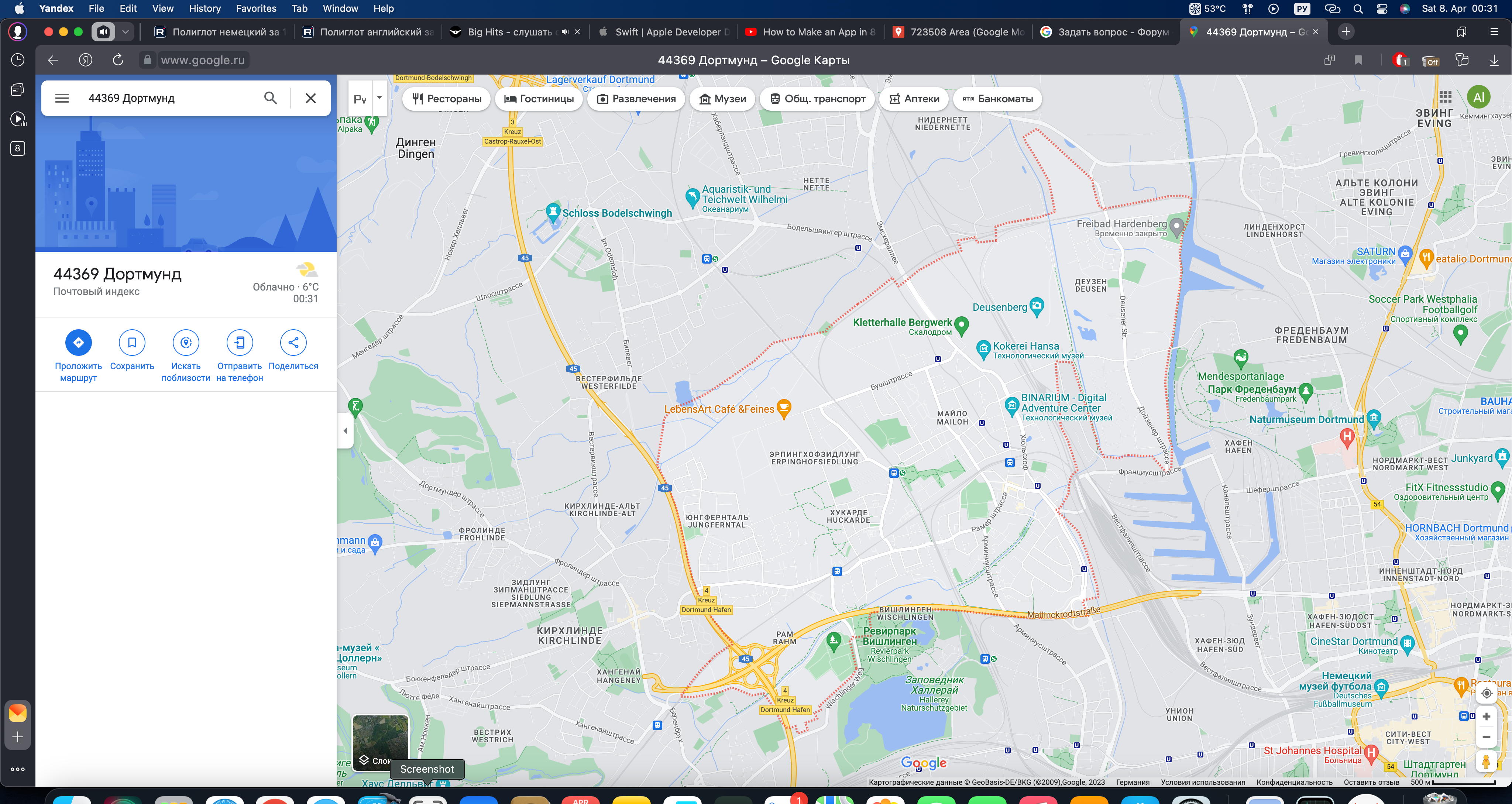Switch to Swift | Apple Developer tab
The image size is (1512, 804).
664,32
